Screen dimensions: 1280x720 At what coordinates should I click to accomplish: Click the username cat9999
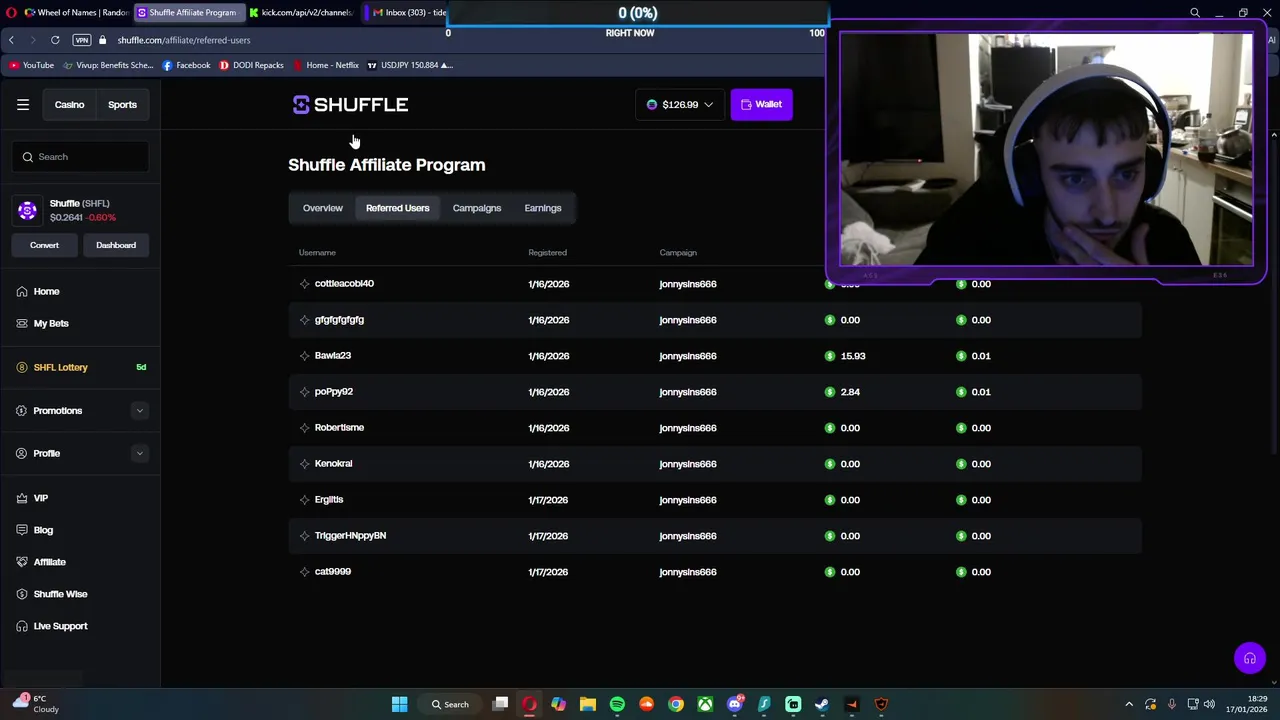tap(333, 572)
